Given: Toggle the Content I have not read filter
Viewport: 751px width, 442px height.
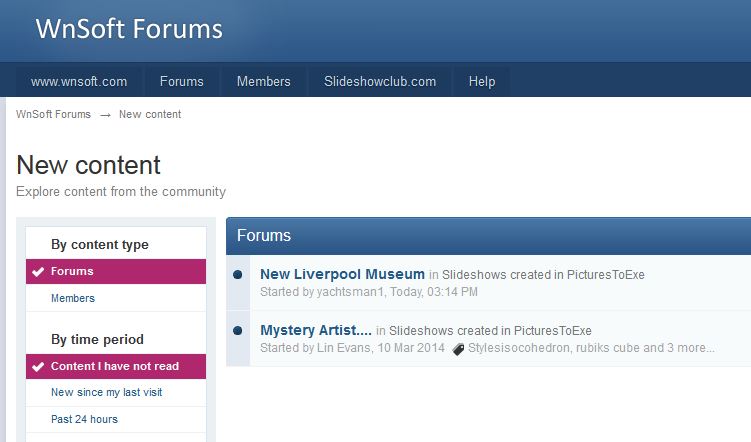Looking at the screenshot, I should pos(116,366).
